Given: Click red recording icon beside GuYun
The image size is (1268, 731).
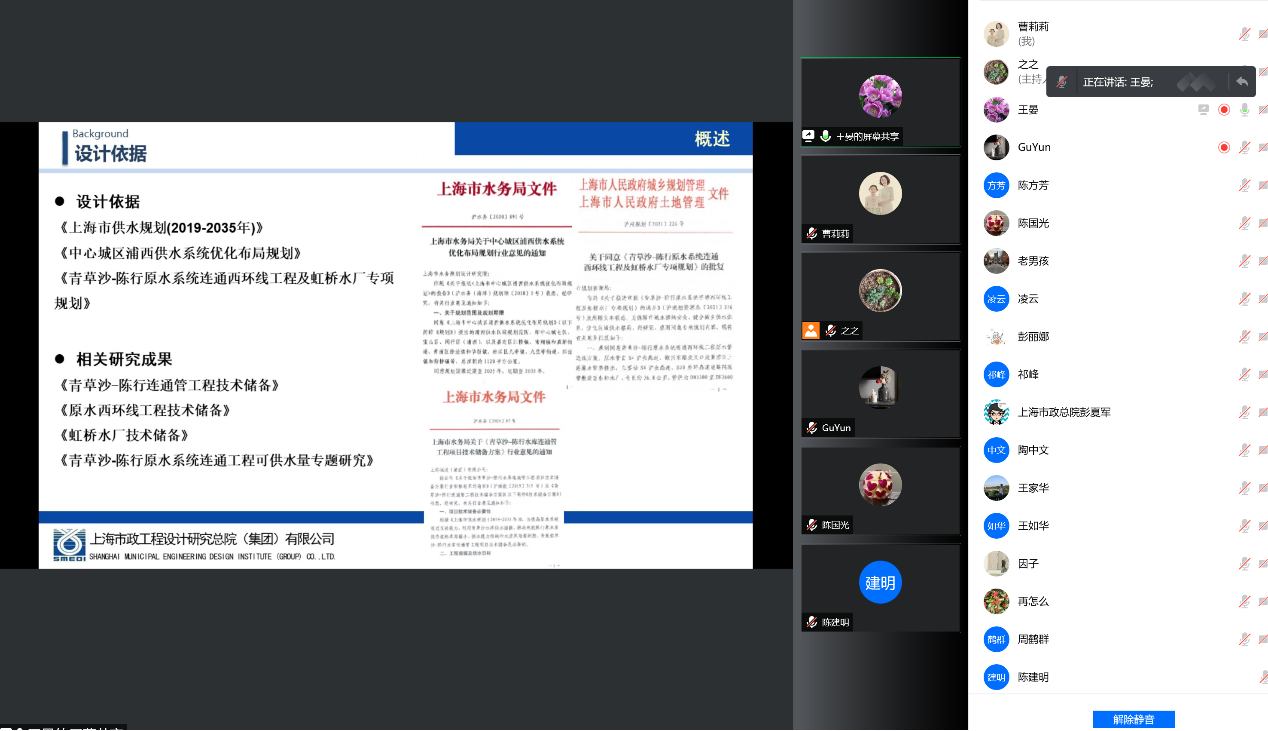Looking at the screenshot, I should (1224, 147).
